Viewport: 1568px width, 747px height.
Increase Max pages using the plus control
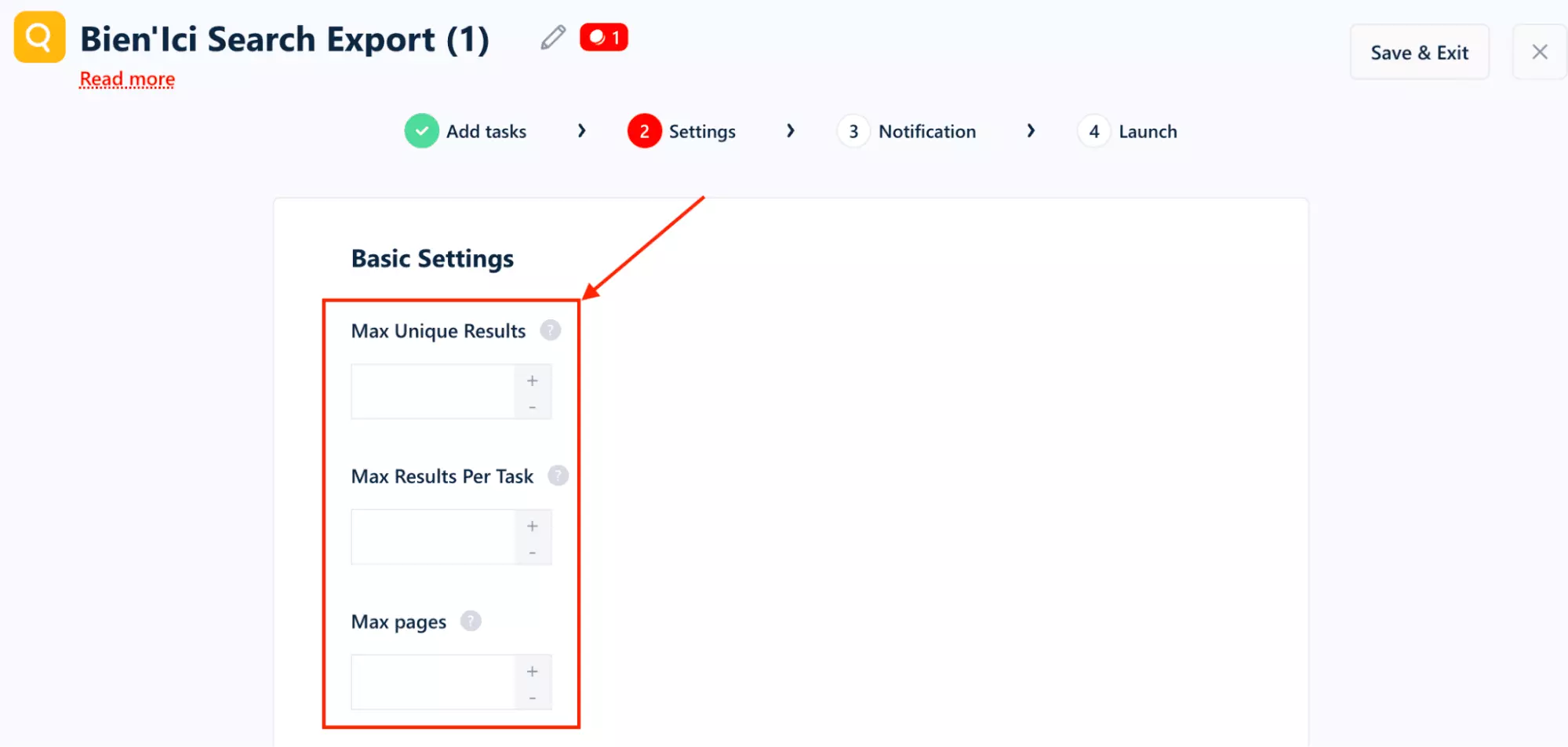coord(532,671)
